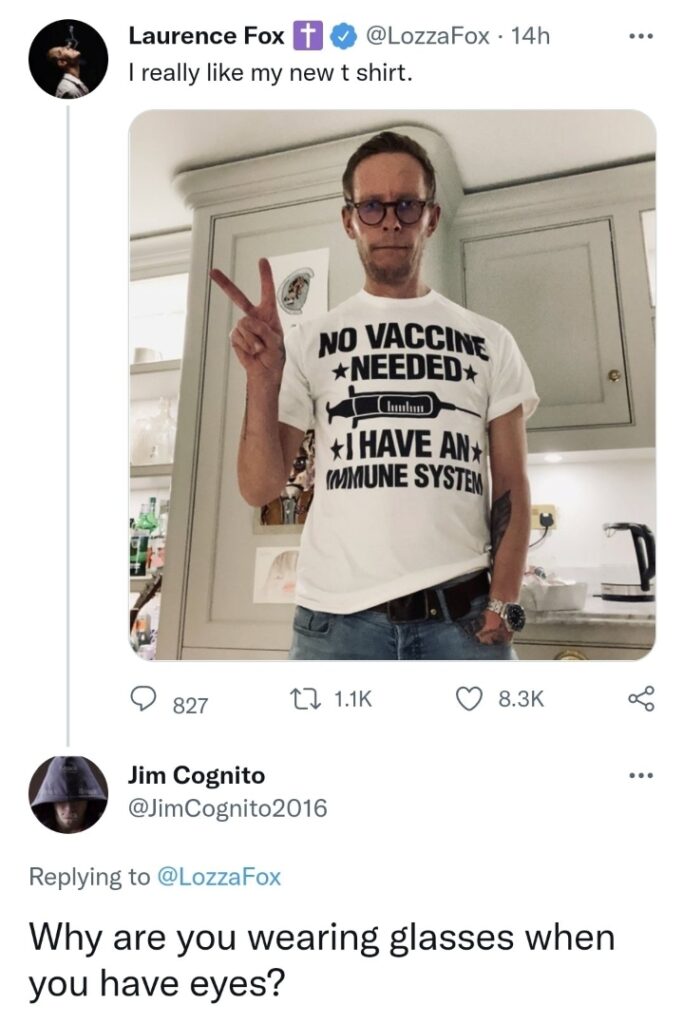Open Jim Cognito's hooded avatar
This screenshot has width=683, height=1024.
point(68,794)
